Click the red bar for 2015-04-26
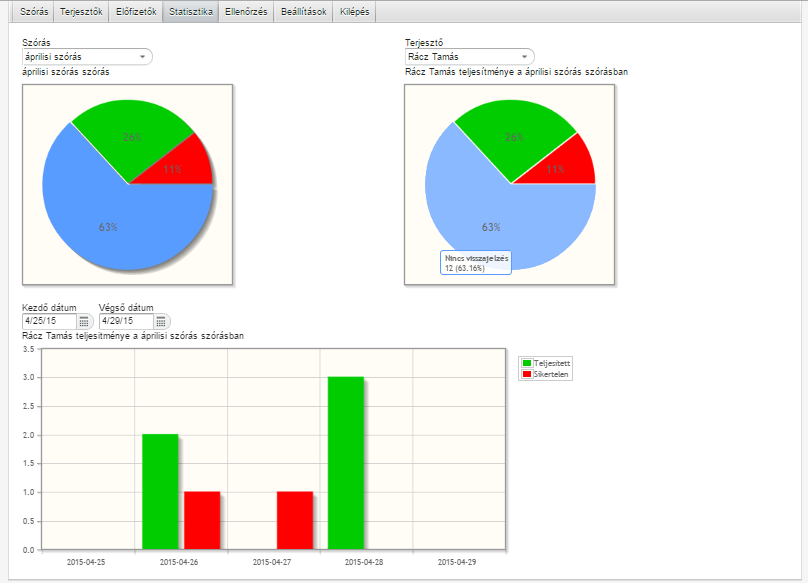Viewport: 808px width, 583px height. (202, 521)
